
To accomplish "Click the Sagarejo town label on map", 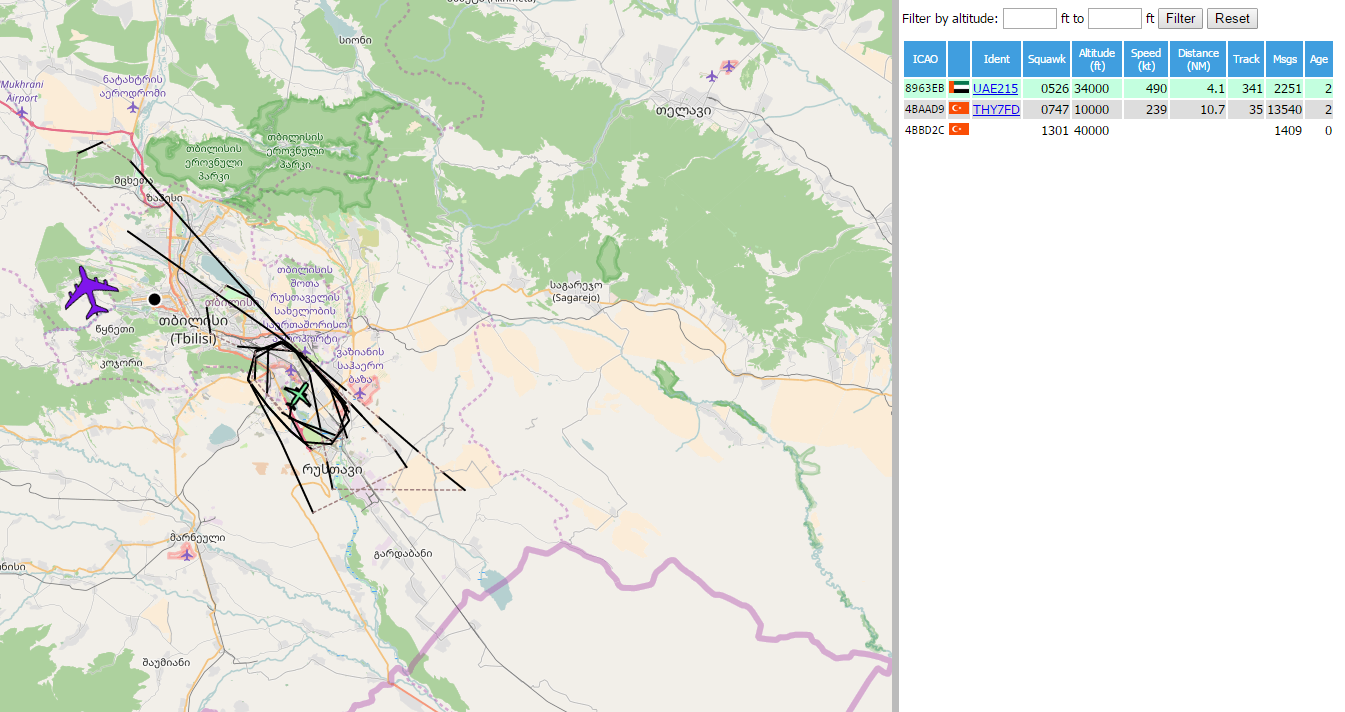I will coord(577,291).
